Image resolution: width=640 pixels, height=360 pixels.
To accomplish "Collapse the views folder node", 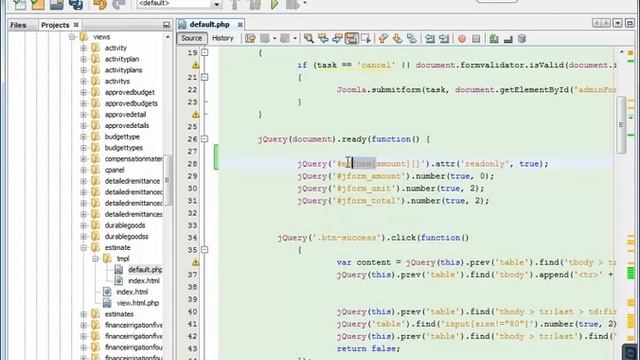I will point(72,37).
